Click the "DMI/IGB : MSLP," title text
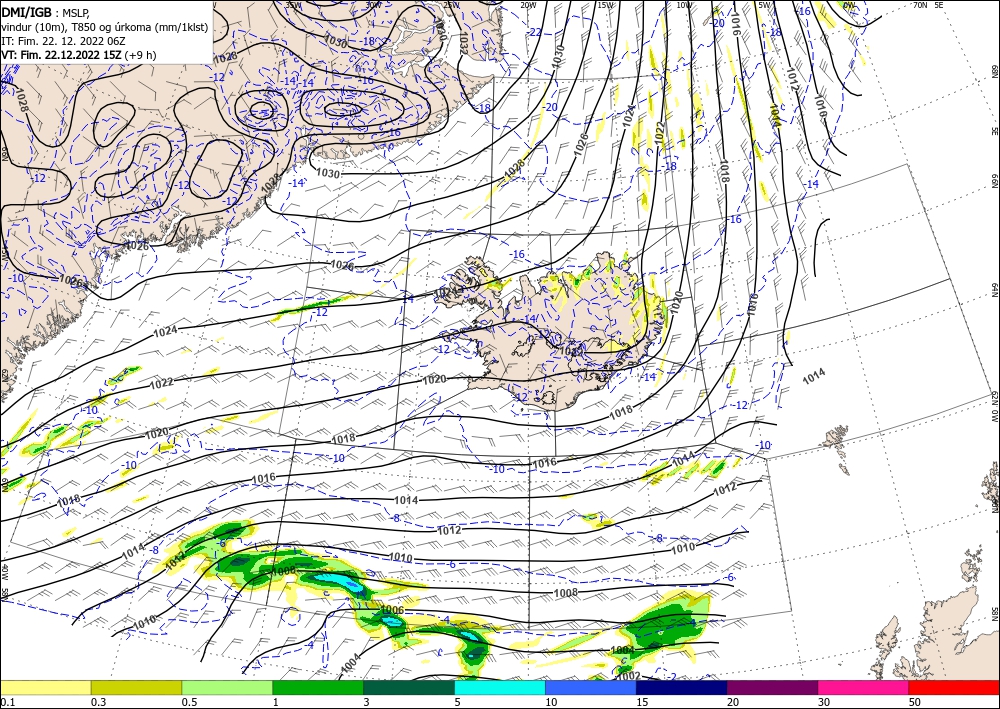 tap(46, 11)
